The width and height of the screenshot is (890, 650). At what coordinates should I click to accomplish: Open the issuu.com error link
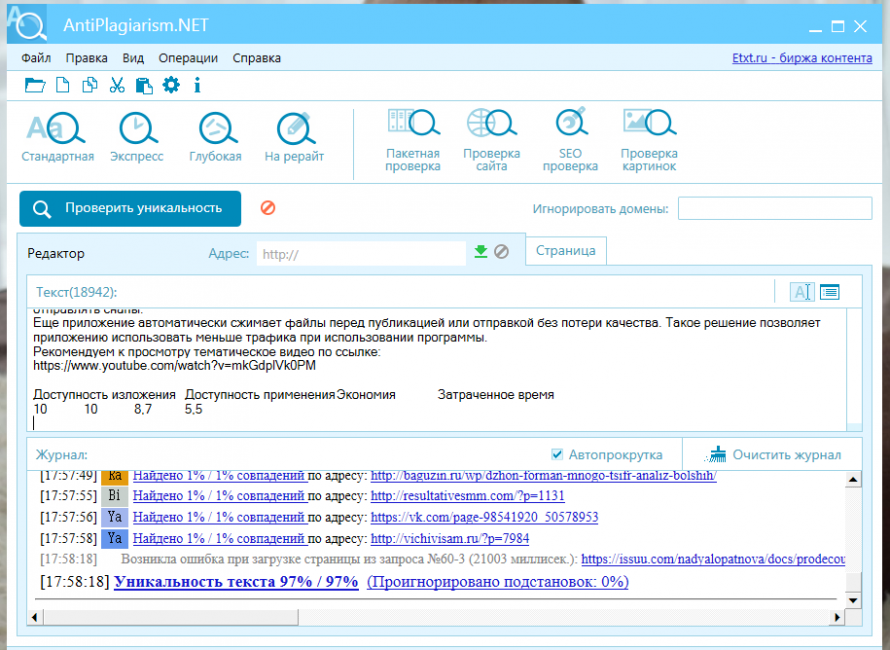pos(713,559)
